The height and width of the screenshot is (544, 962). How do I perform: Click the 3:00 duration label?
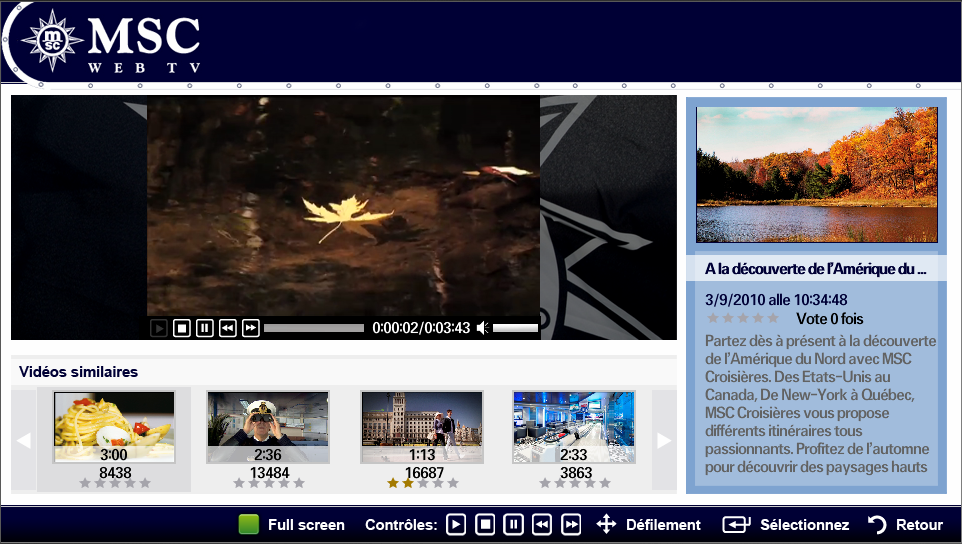(114, 454)
